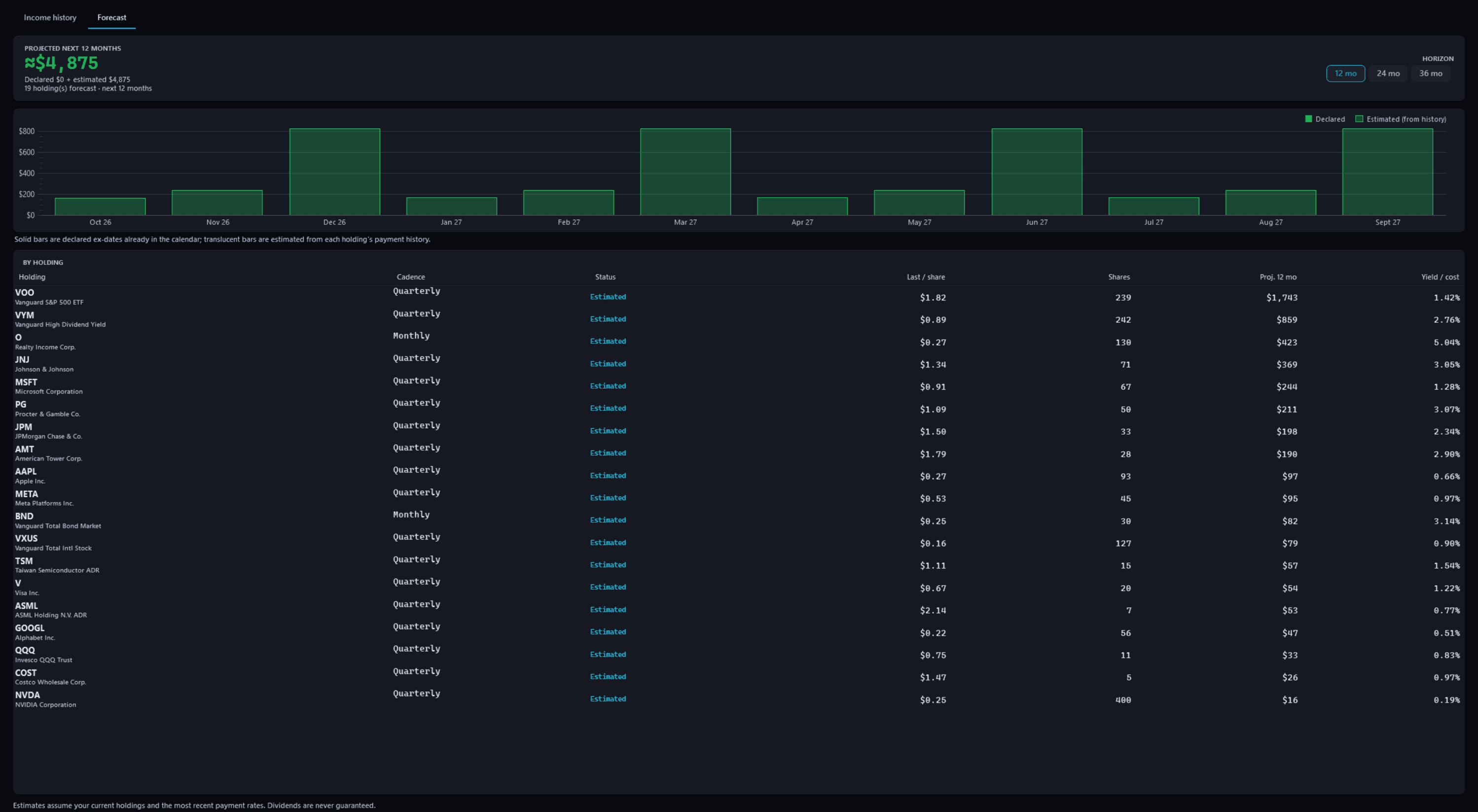Select the AAPL holding ticker
The image size is (1478, 812).
[26, 472]
